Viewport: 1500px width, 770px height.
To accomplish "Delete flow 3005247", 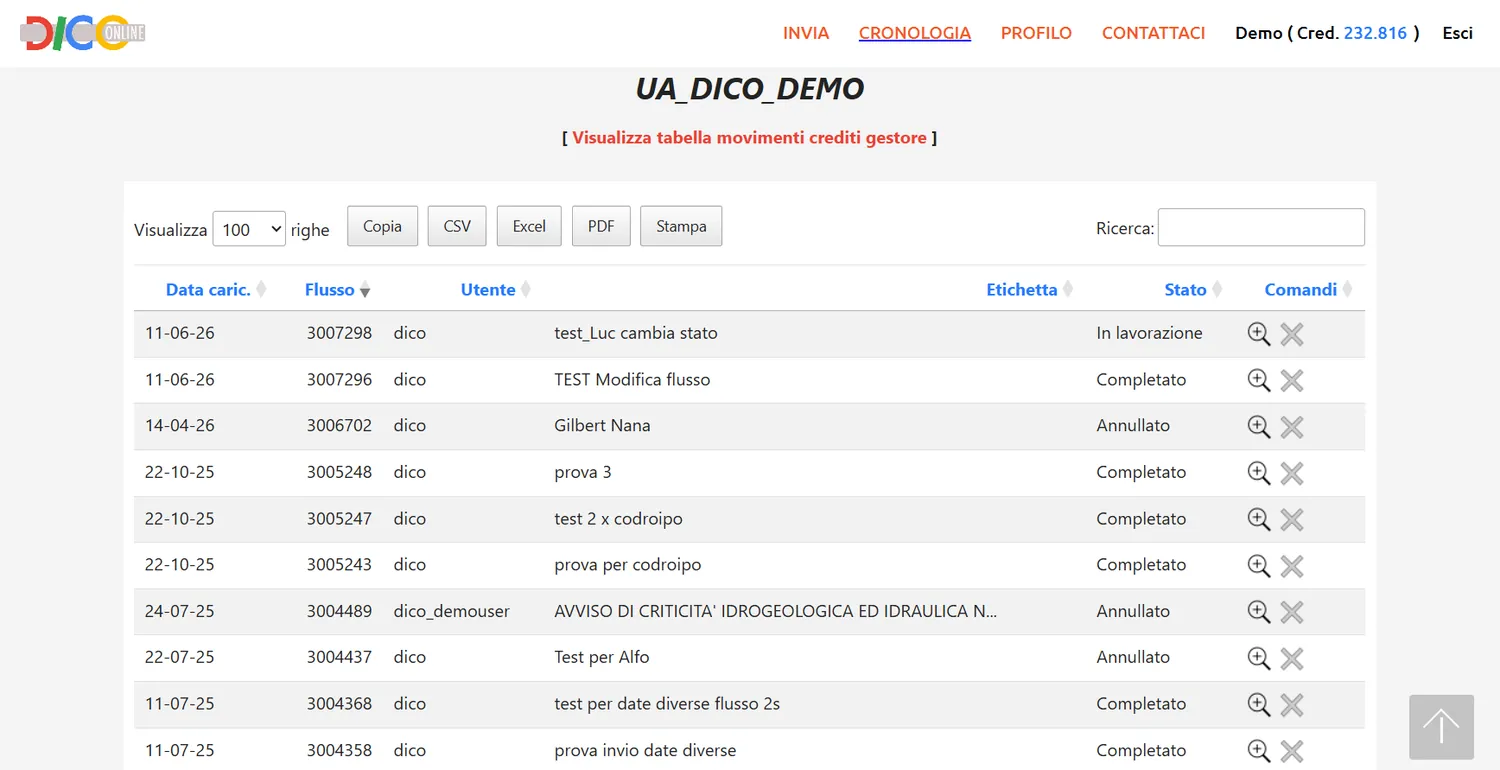I will 1292,519.
